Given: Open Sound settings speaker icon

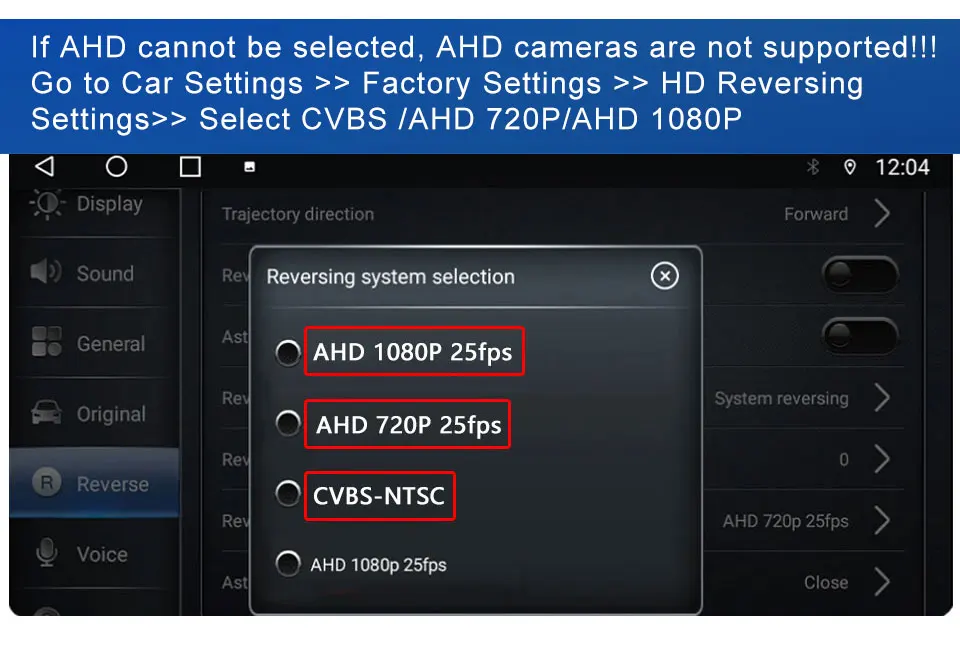Looking at the screenshot, I should 46,271.
